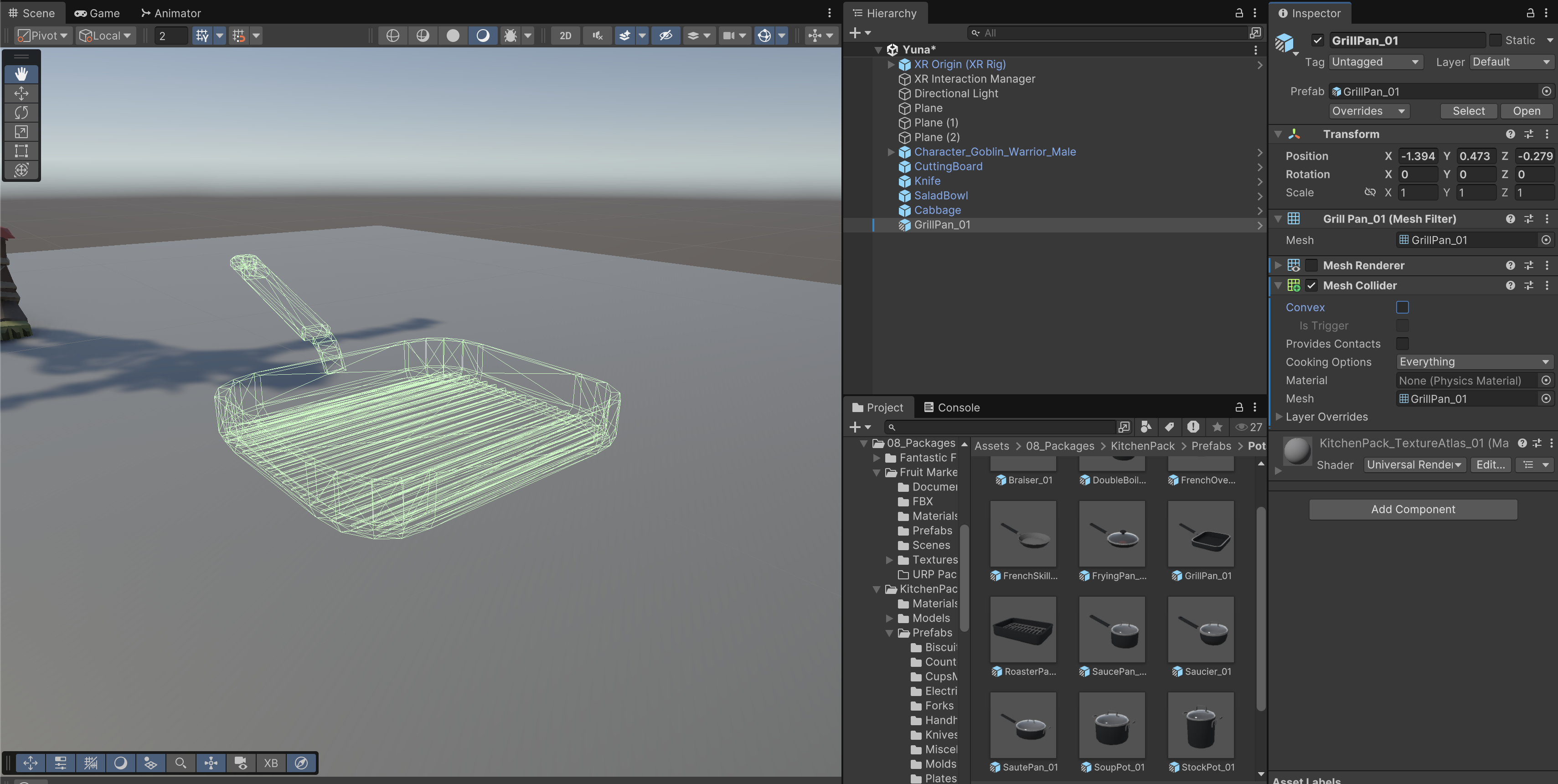Select the RoasterPan prefab thumbnail
1558x784 pixels.
pyautogui.click(x=1023, y=629)
